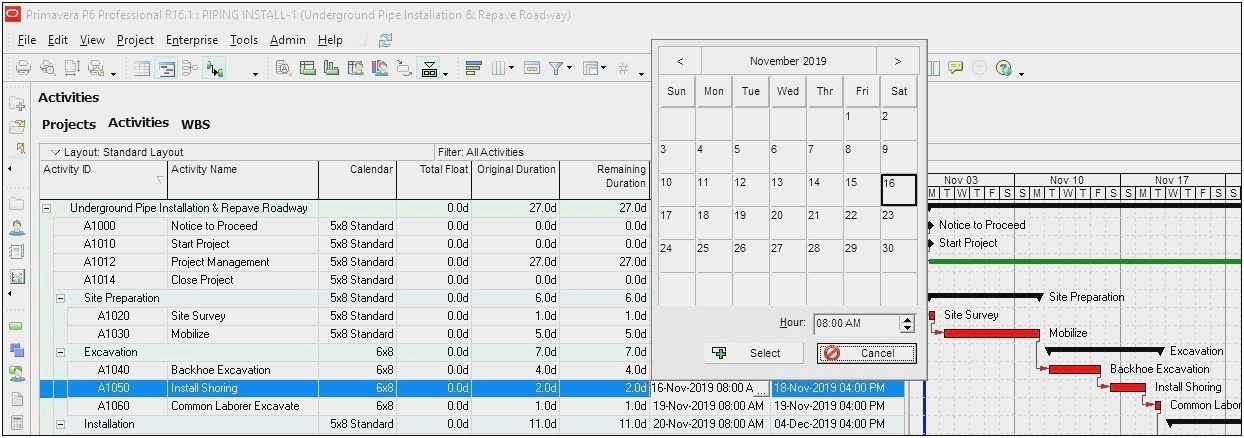1244x438 pixels.
Task: Click the Columns toolbar icon
Action: [500, 68]
